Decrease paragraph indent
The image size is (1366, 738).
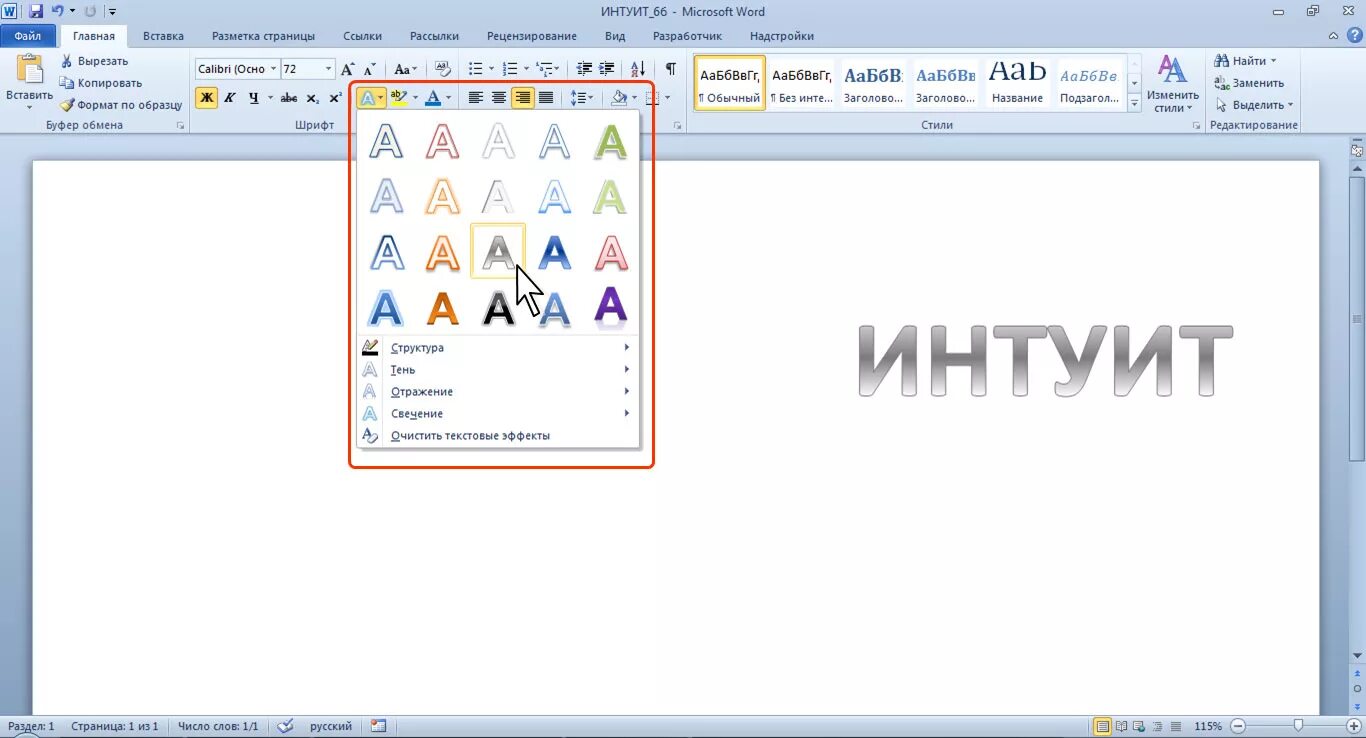(585, 69)
